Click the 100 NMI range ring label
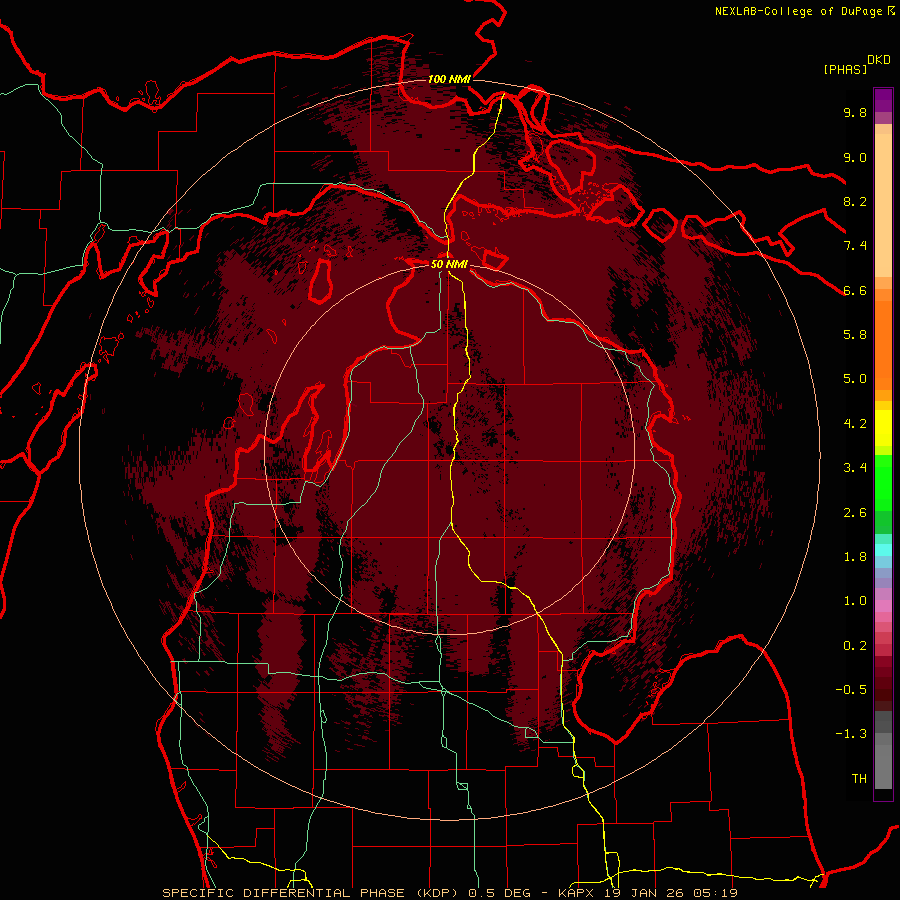The height and width of the screenshot is (900, 900). pyautogui.click(x=449, y=79)
